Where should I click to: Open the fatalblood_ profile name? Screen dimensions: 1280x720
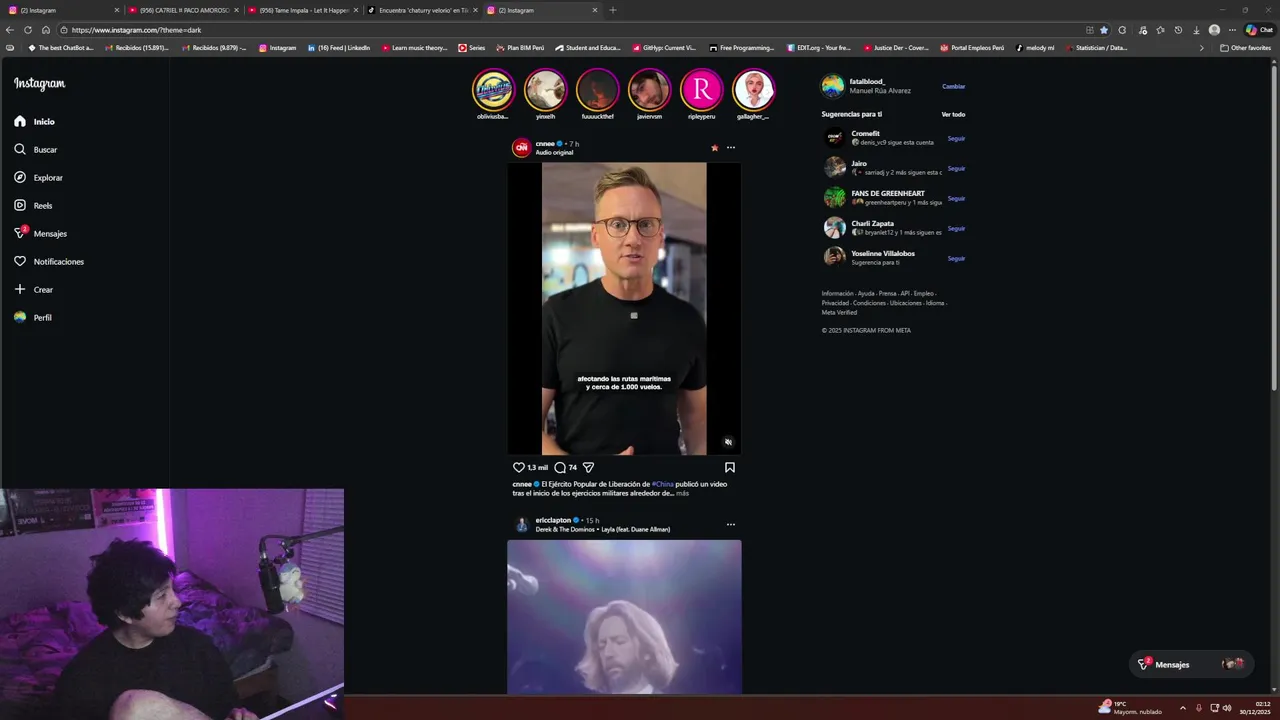(x=867, y=81)
